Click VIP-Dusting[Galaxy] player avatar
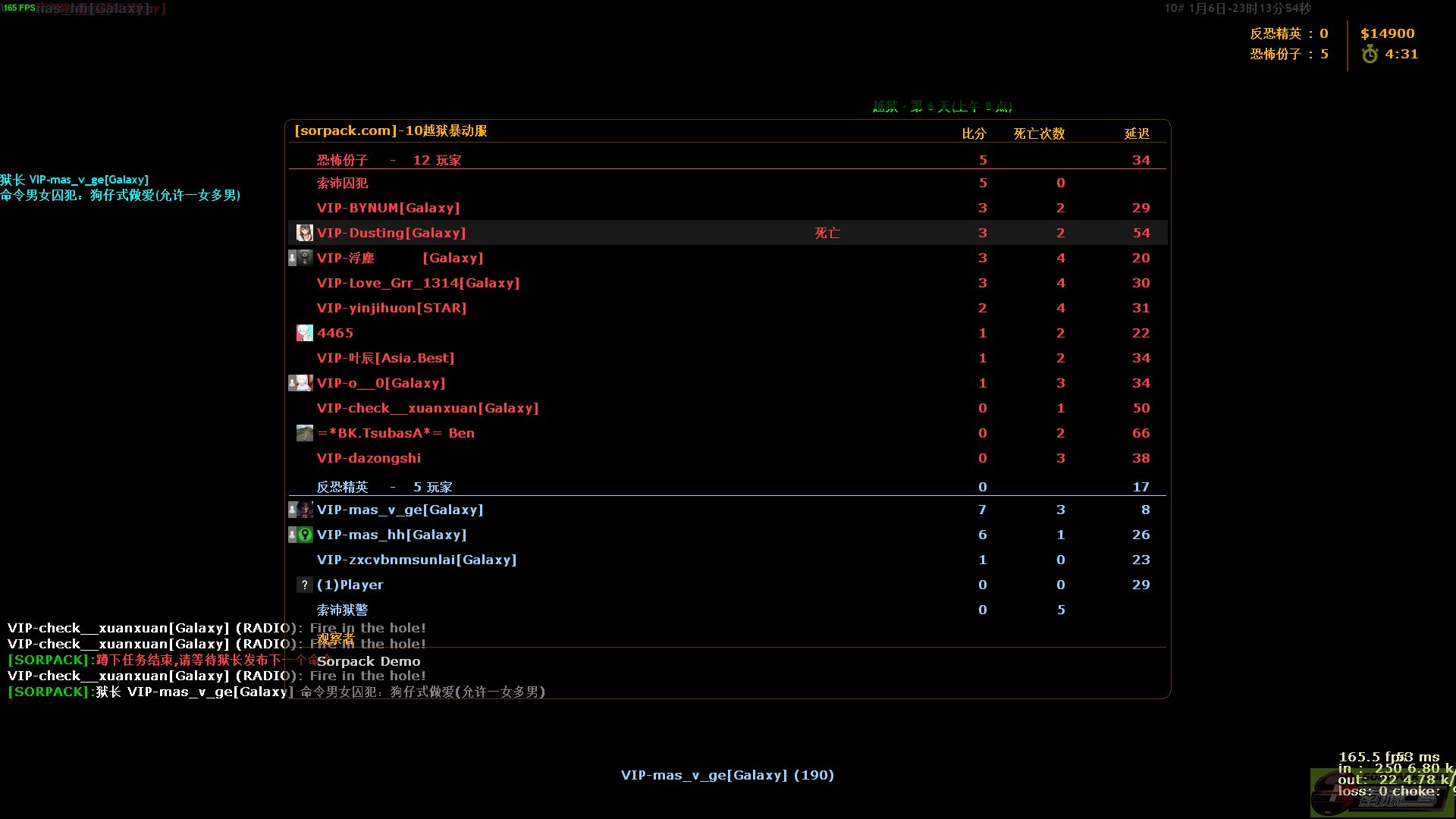 (x=304, y=233)
